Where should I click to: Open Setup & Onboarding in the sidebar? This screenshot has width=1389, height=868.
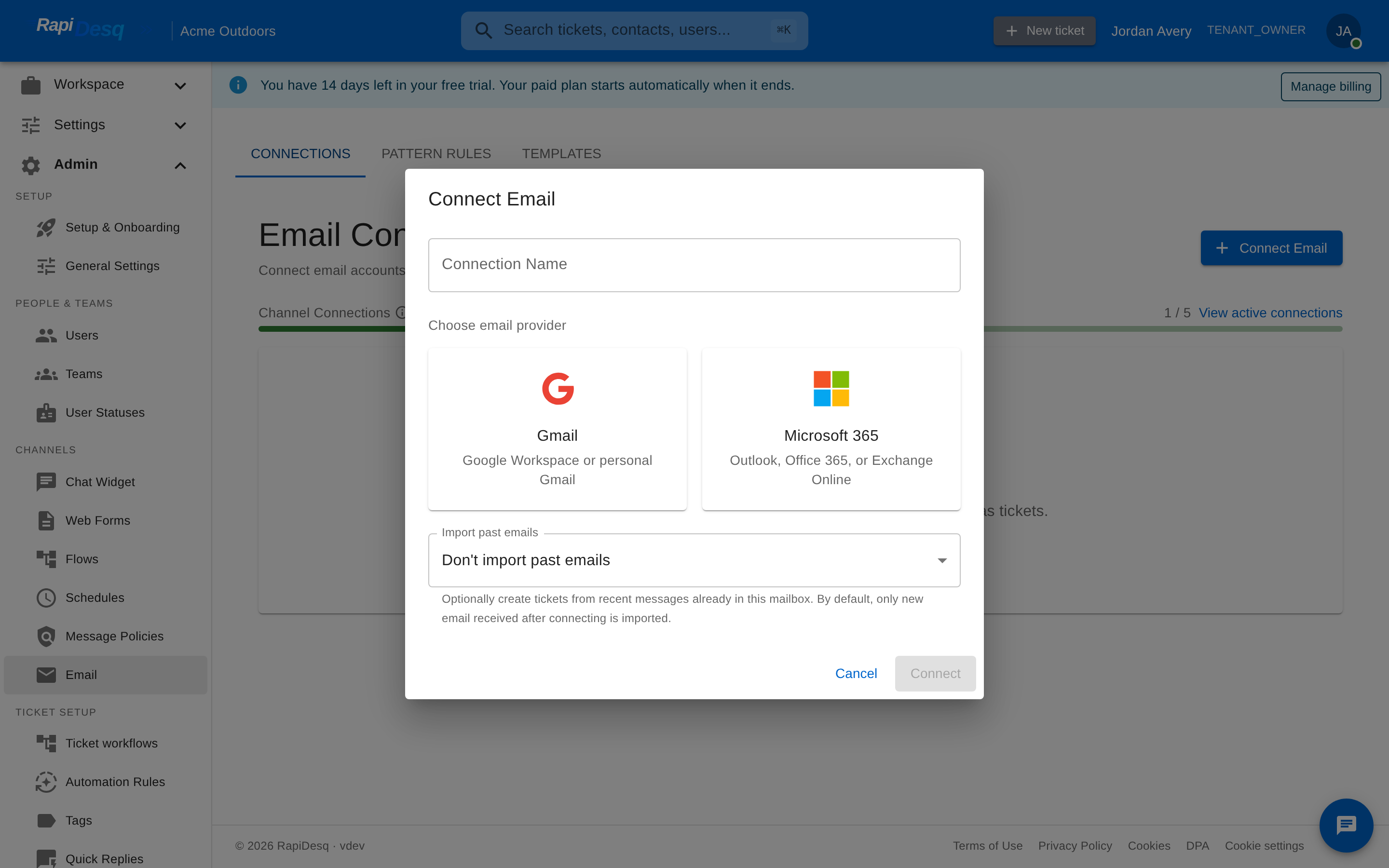click(106, 227)
